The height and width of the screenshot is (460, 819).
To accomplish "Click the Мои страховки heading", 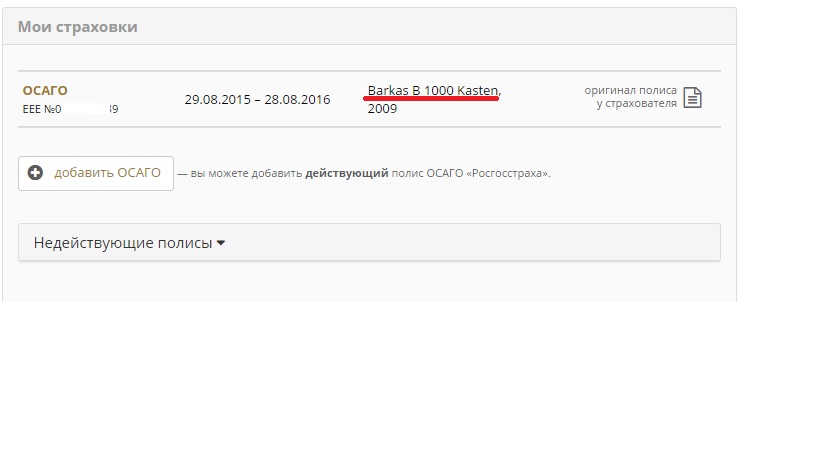I will (78, 27).
